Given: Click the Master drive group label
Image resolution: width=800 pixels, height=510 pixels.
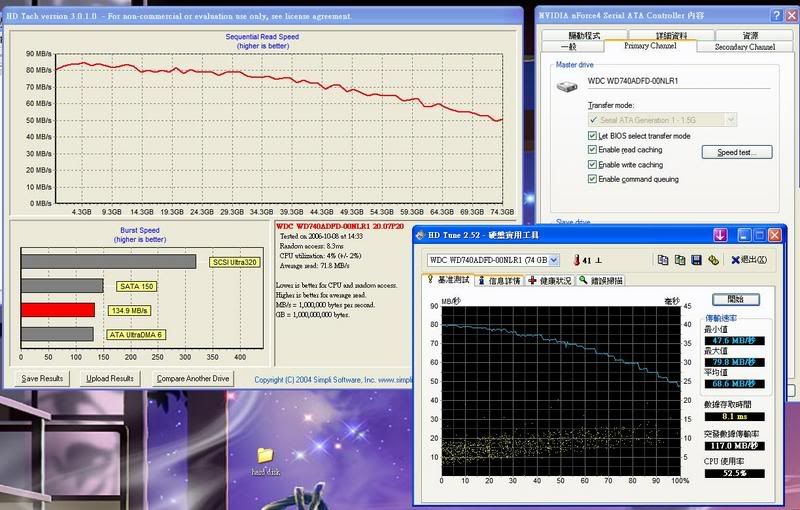Looking at the screenshot, I should point(574,65).
